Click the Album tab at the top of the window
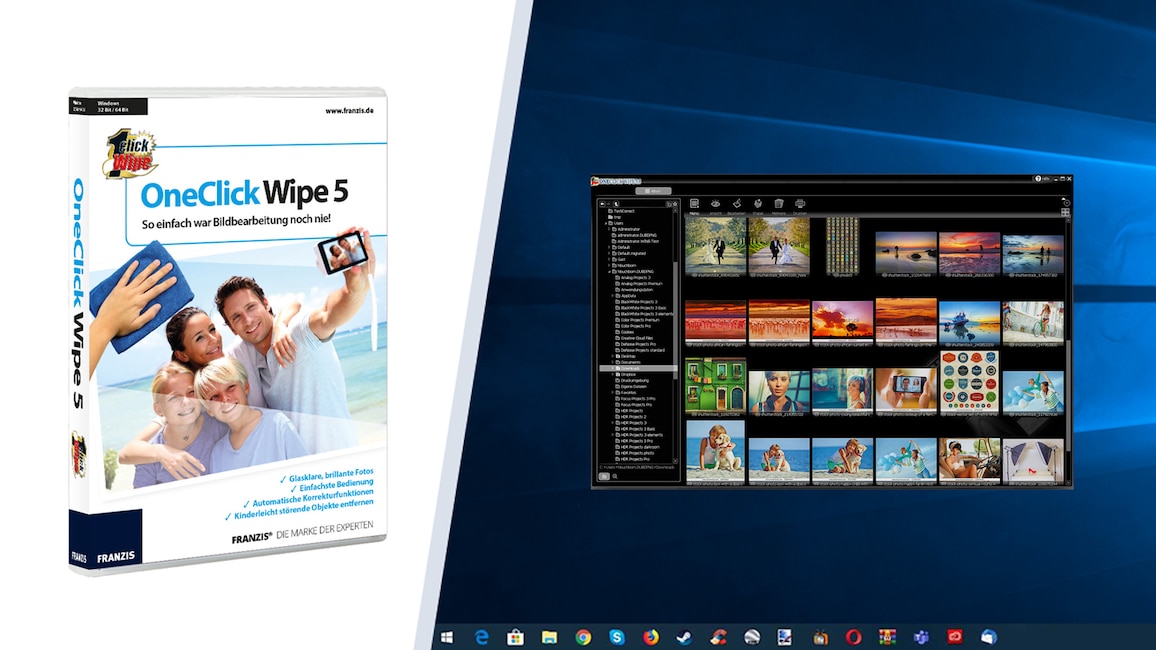The image size is (1156, 650). (653, 191)
